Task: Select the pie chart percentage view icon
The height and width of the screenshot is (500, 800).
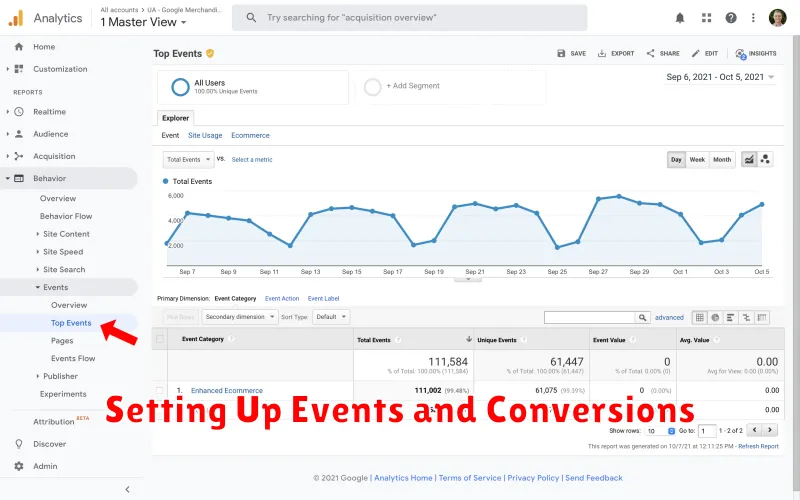Action: tap(715, 317)
